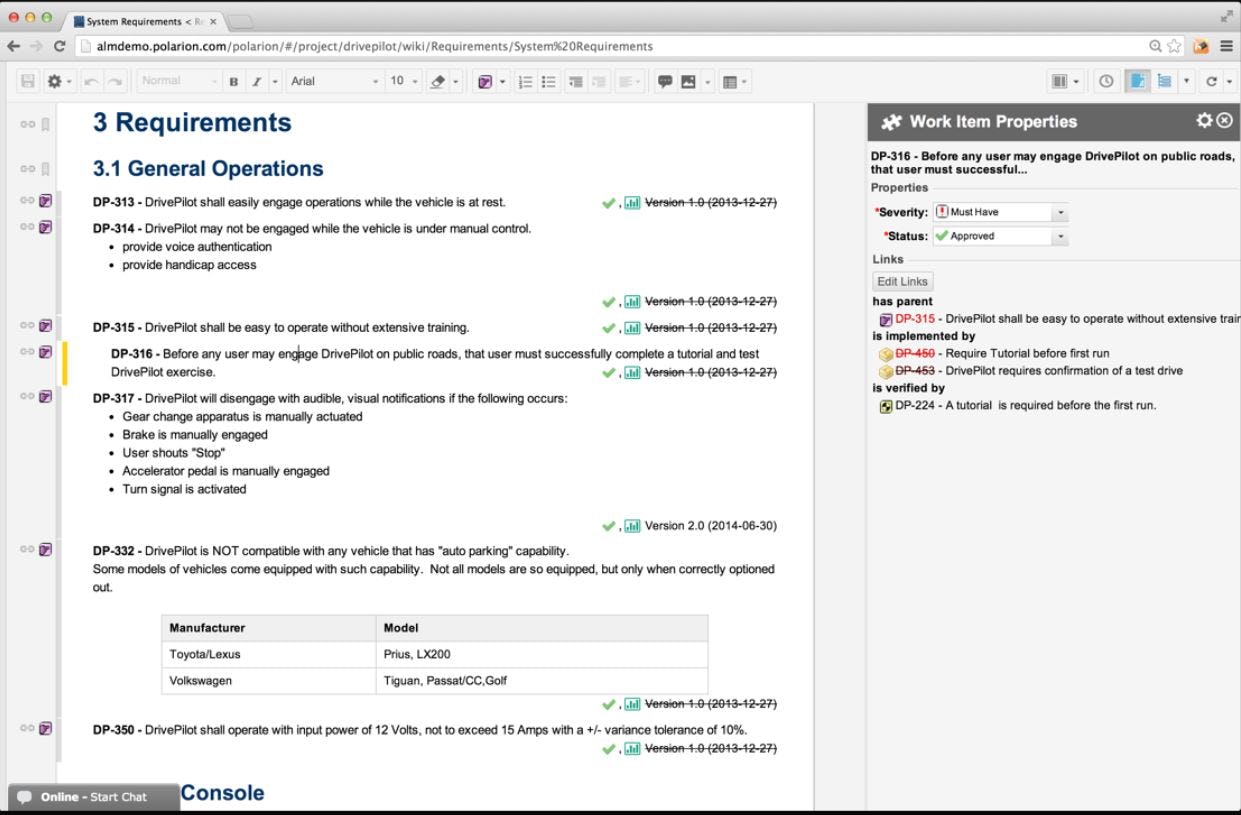Click the Edit Links button

[902, 281]
